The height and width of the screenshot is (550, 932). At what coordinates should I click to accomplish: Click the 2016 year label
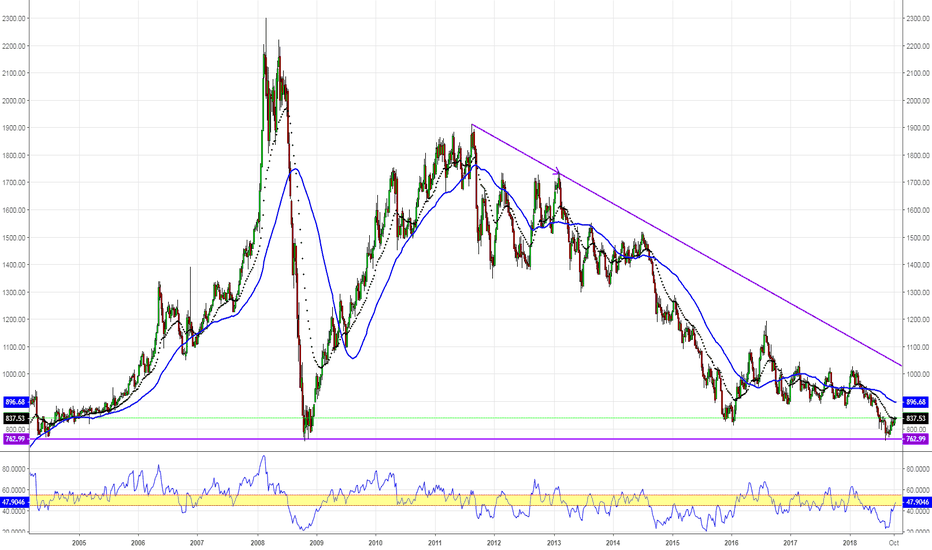(x=731, y=542)
